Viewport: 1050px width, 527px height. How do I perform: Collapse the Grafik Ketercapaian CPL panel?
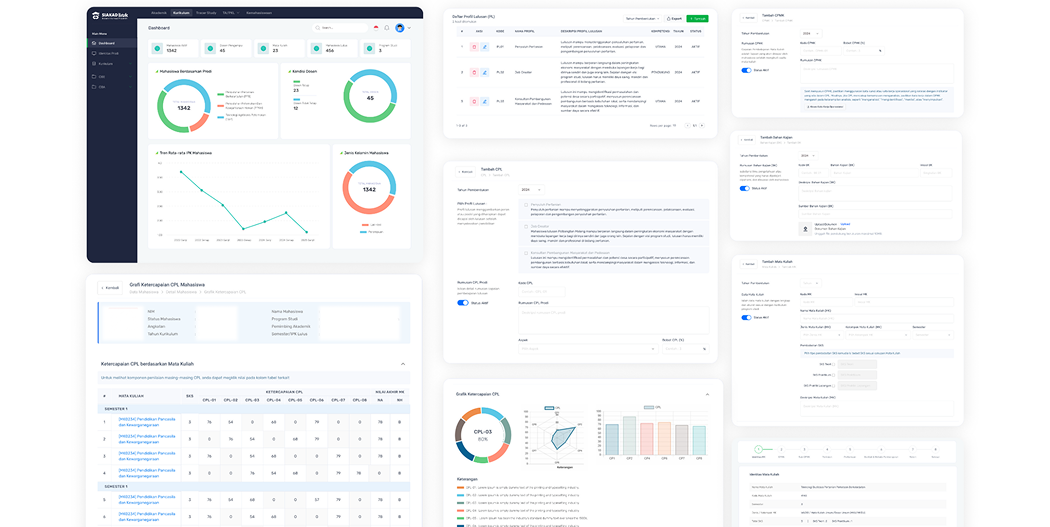pyautogui.click(x=707, y=394)
